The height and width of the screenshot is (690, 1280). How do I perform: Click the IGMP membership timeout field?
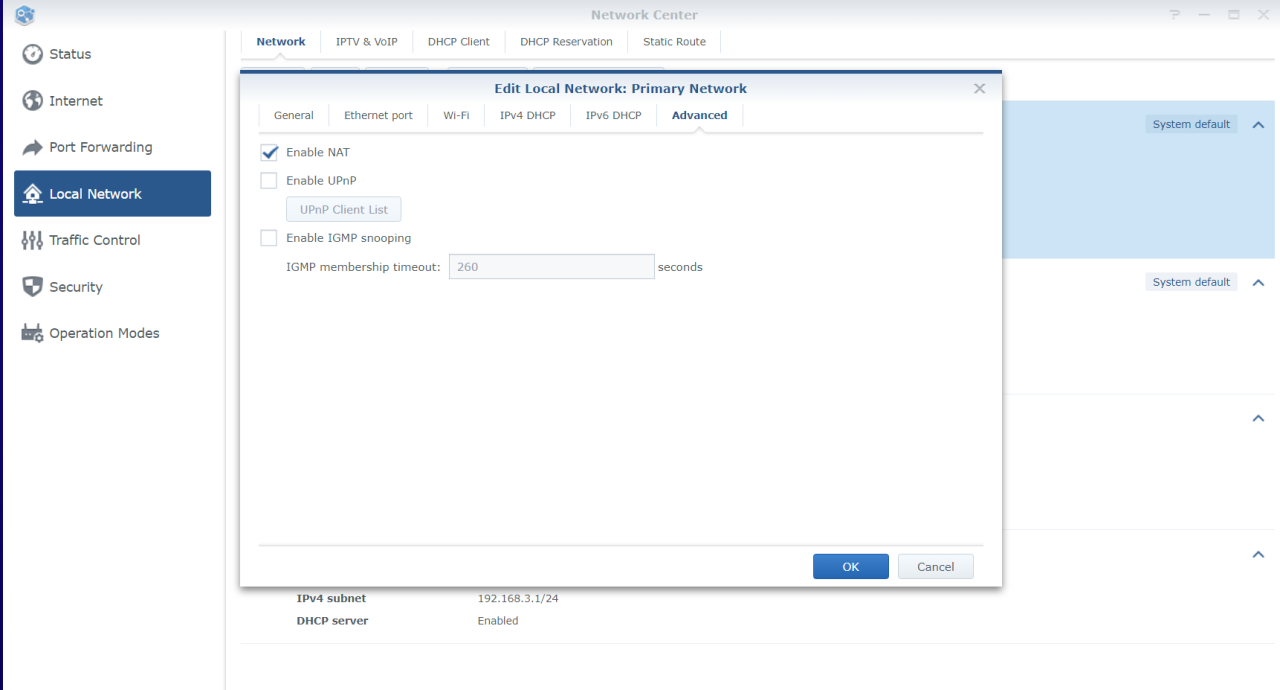[551, 267]
